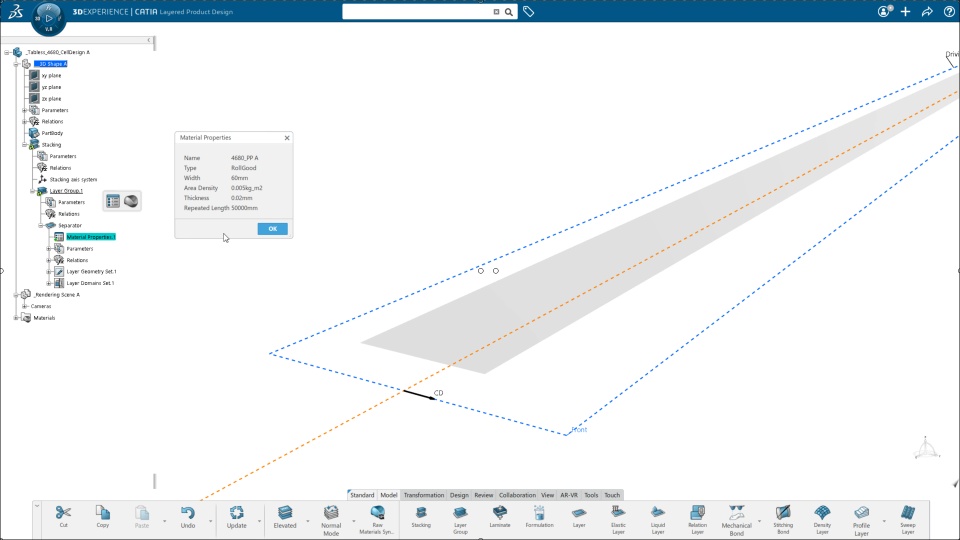Select the Laminate tool
The image size is (960, 540).
click(500, 517)
